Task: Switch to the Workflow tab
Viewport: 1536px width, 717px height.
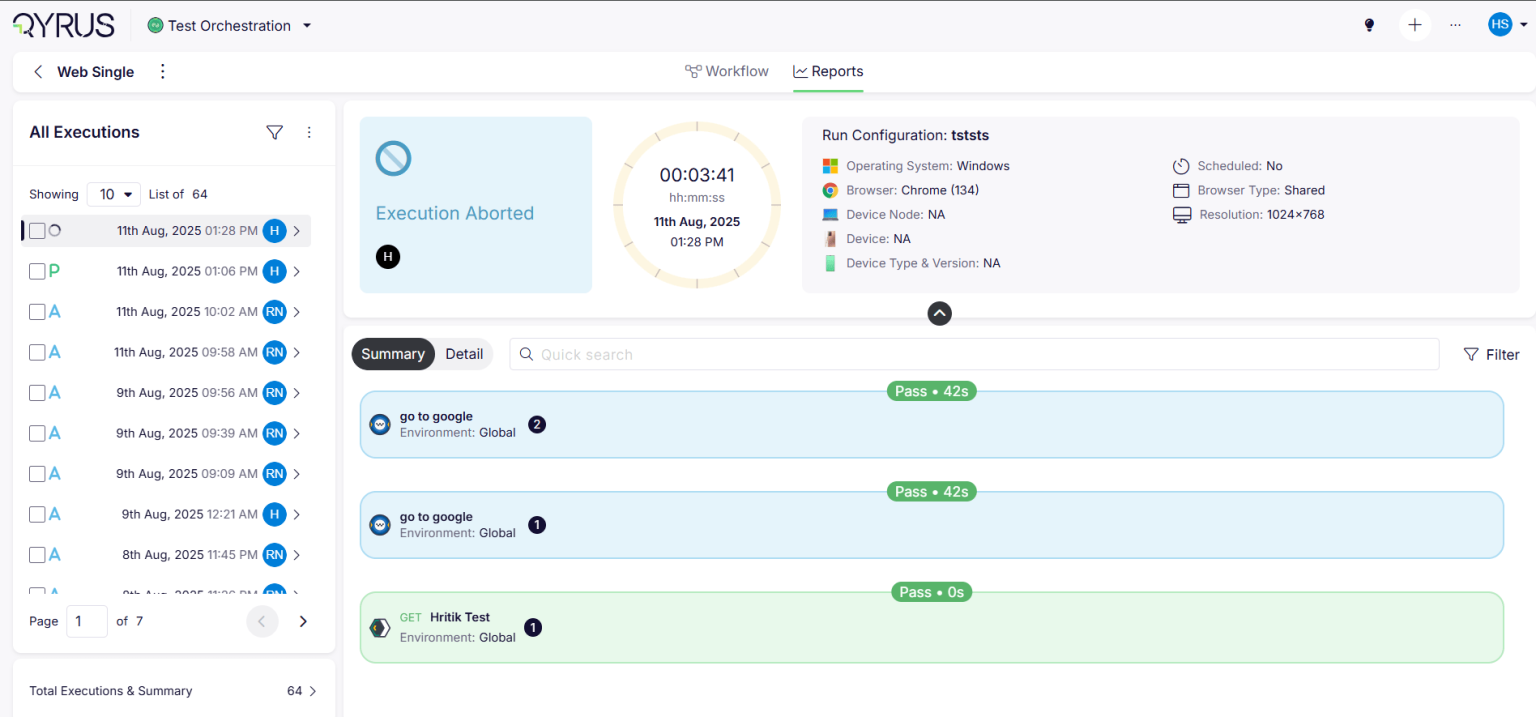Action: click(x=727, y=72)
